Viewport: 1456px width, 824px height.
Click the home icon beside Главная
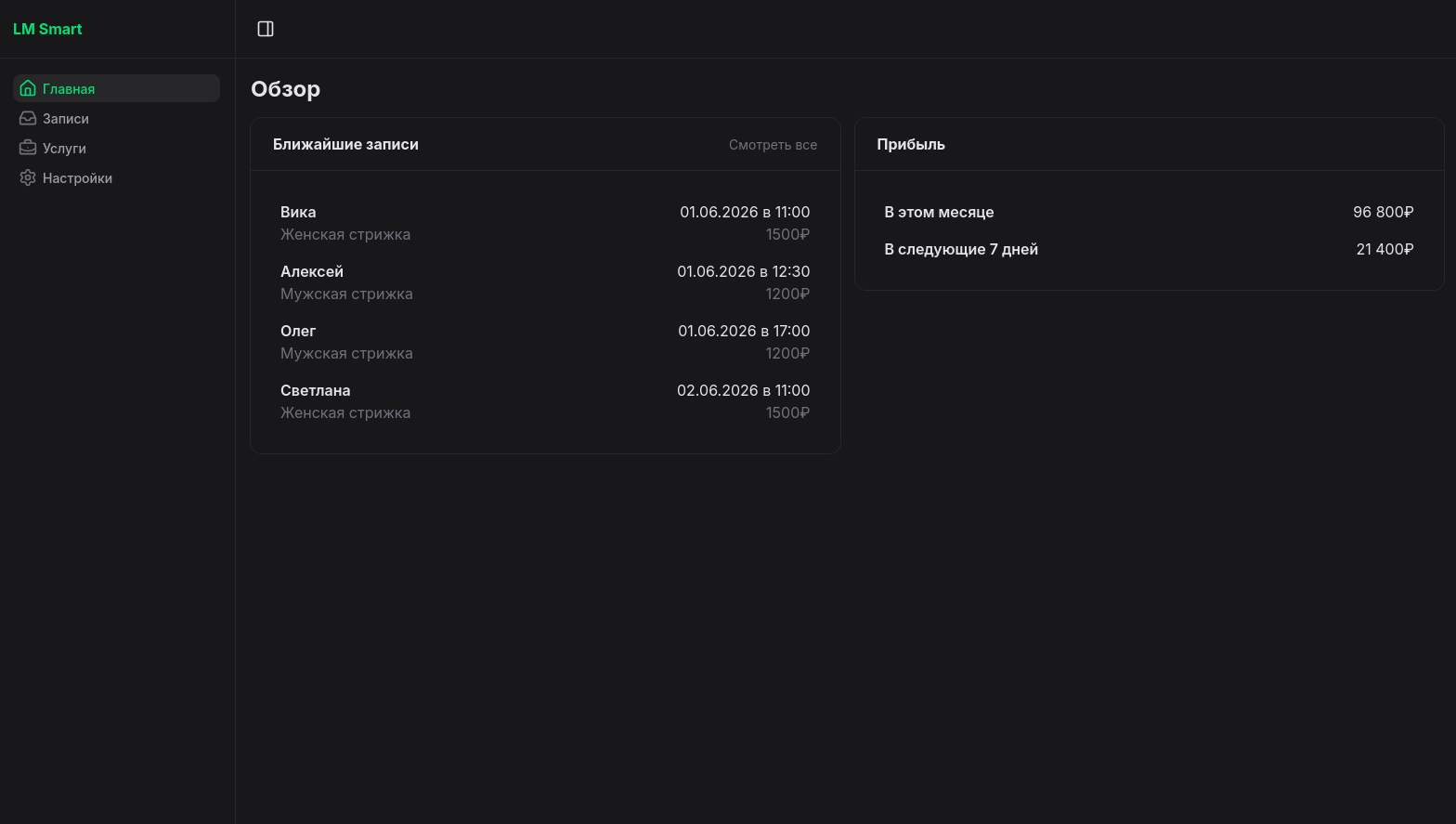tap(28, 88)
